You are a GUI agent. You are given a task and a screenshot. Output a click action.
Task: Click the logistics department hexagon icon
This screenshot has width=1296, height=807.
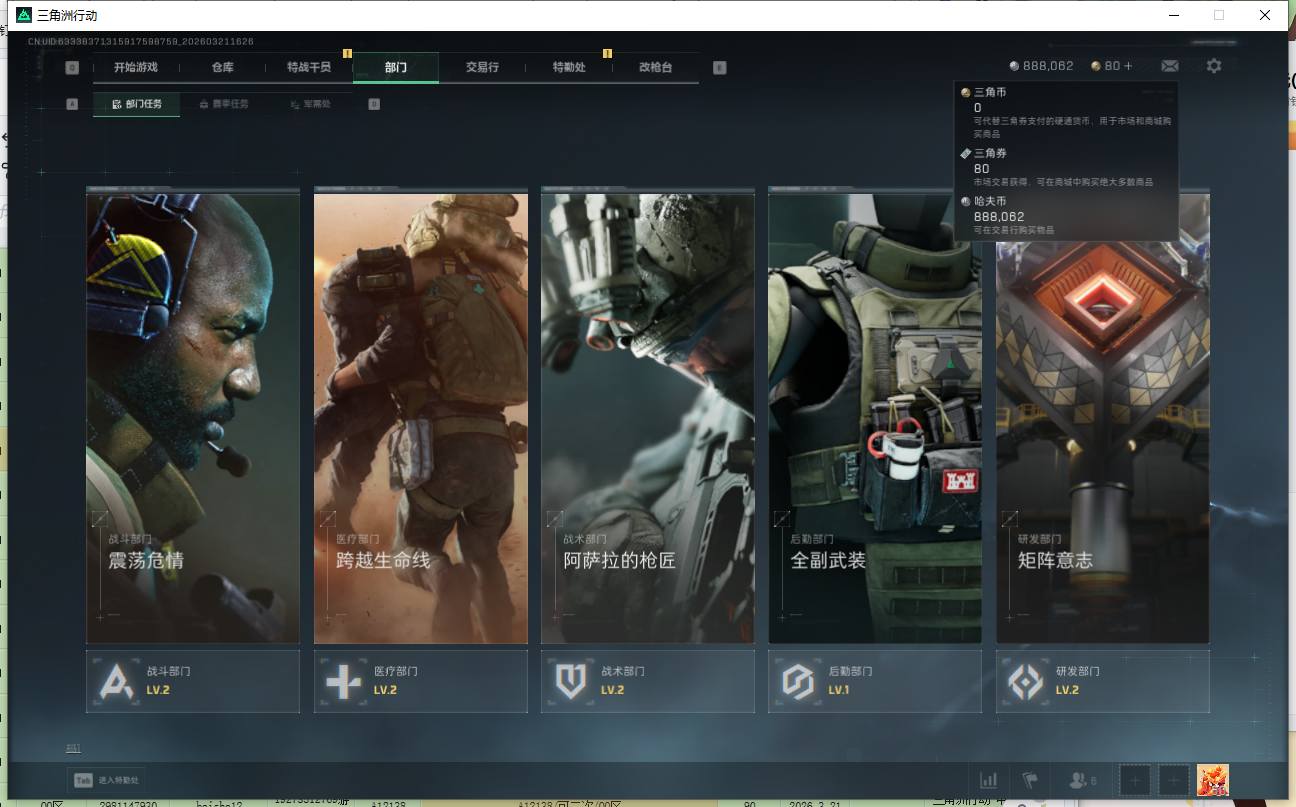point(798,682)
